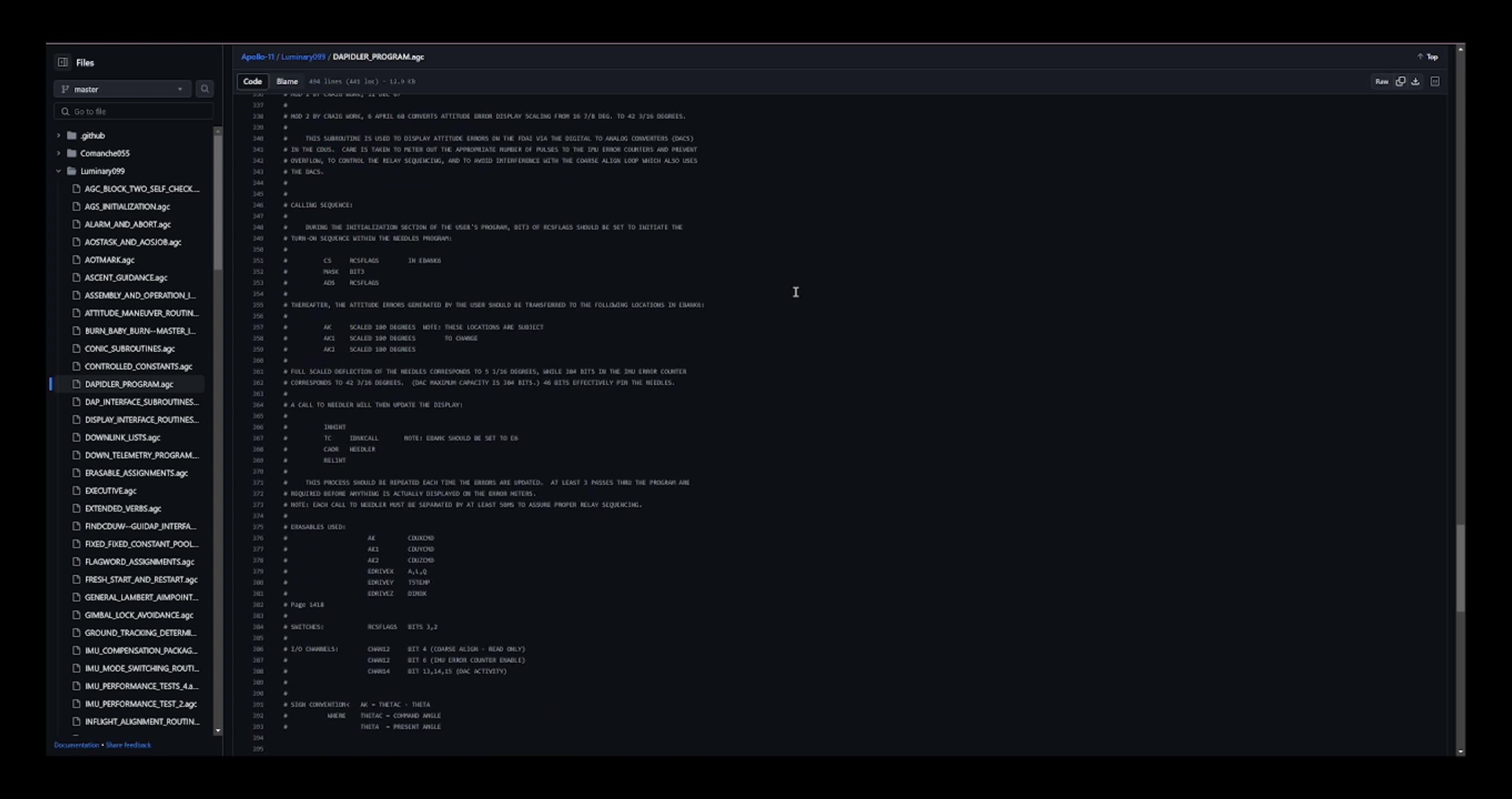Click the '# ERASABLES USED:' comment line
The image size is (1512, 799).
tap(314, 527)
